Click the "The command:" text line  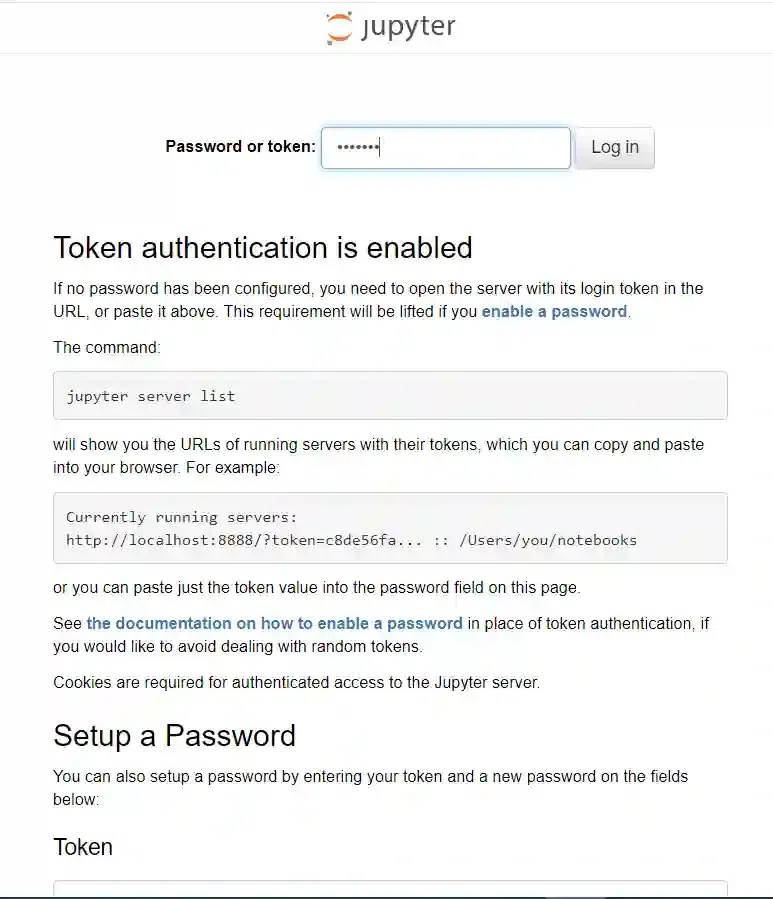click(107, 348)
